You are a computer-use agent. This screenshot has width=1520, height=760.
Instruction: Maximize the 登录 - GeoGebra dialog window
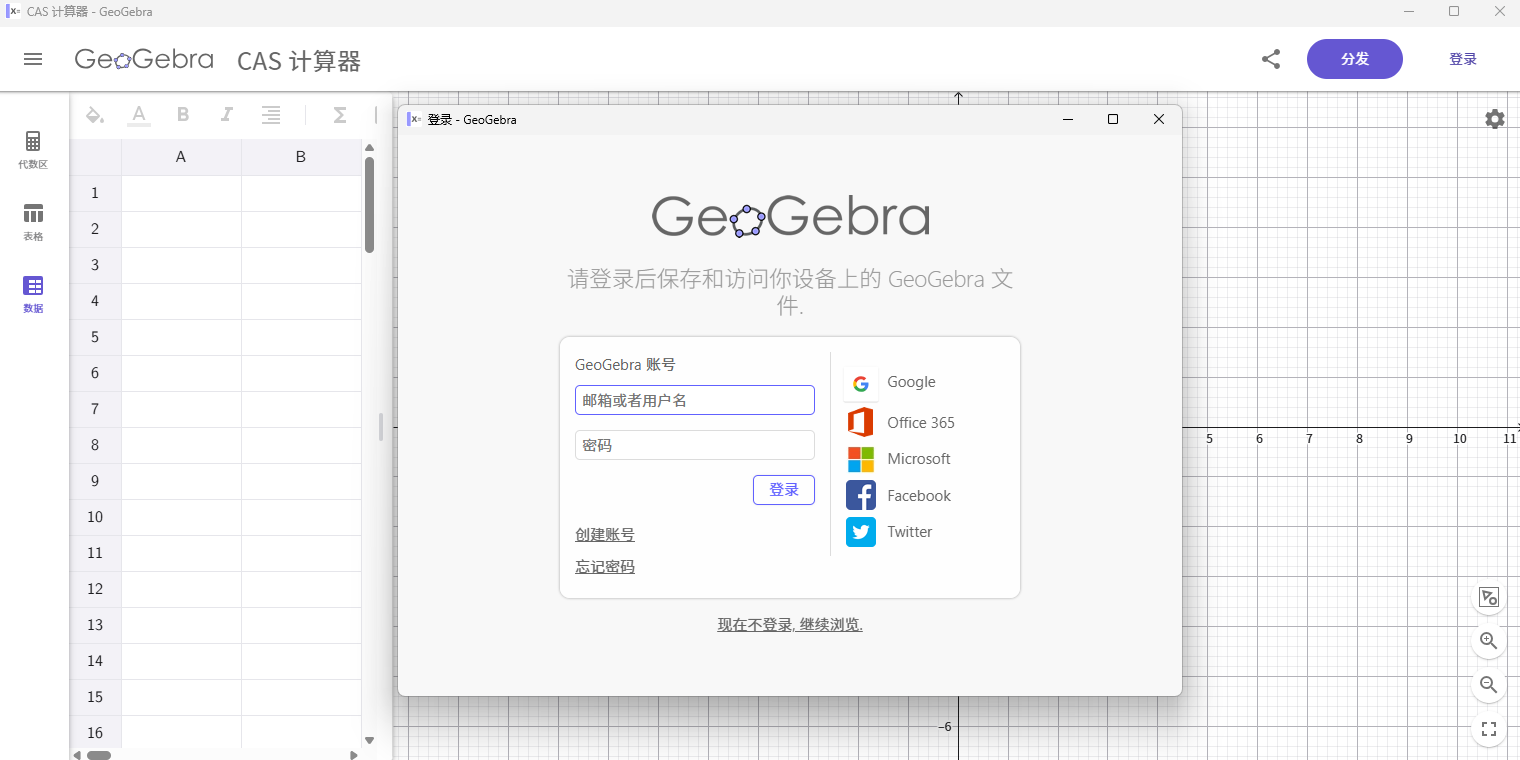point(1113,119)
